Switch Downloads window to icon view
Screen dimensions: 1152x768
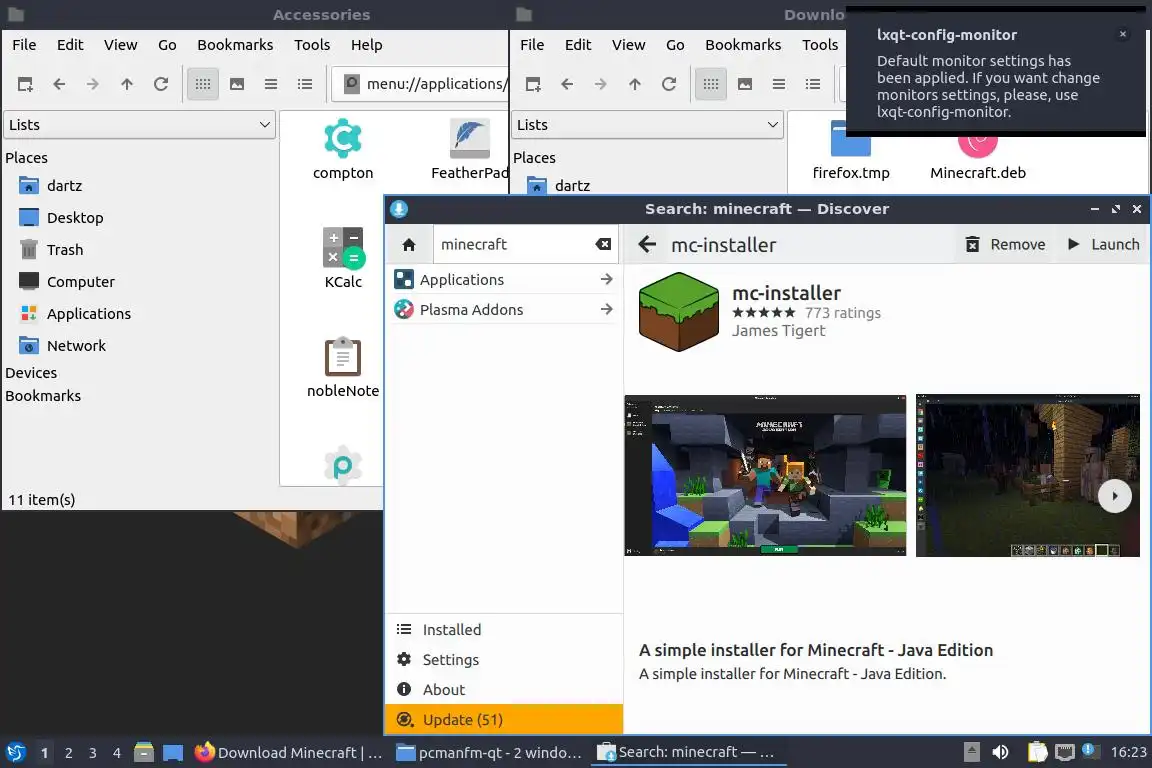(710, 84)
